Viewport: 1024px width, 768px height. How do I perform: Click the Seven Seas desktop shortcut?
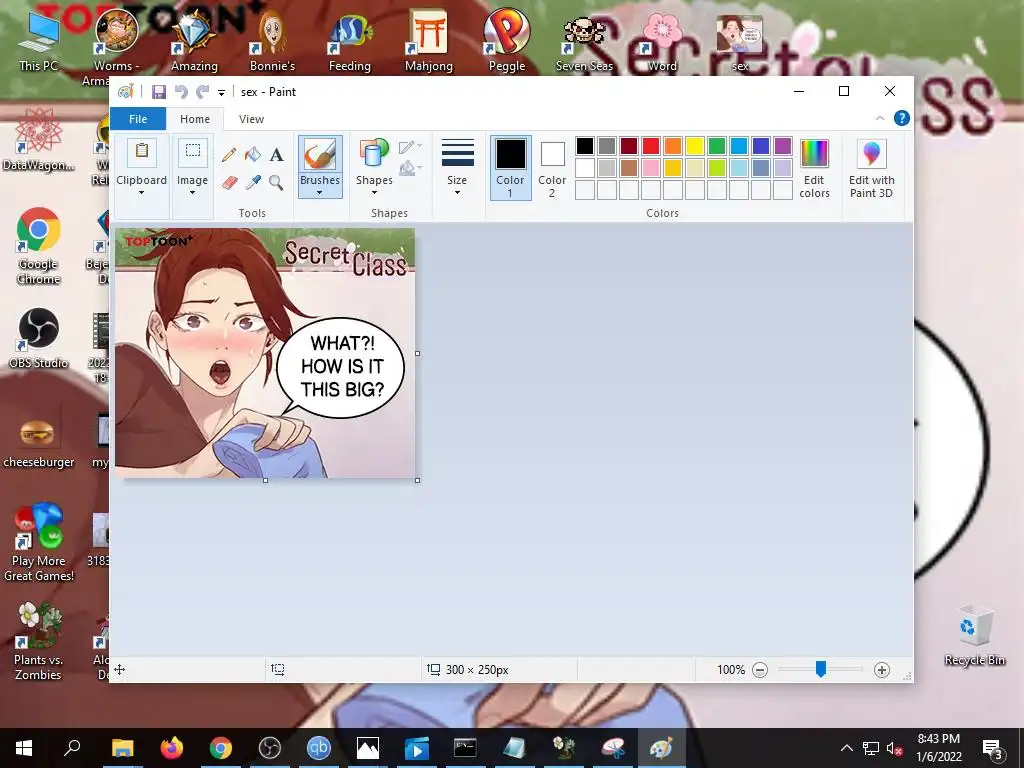point(584,43)
